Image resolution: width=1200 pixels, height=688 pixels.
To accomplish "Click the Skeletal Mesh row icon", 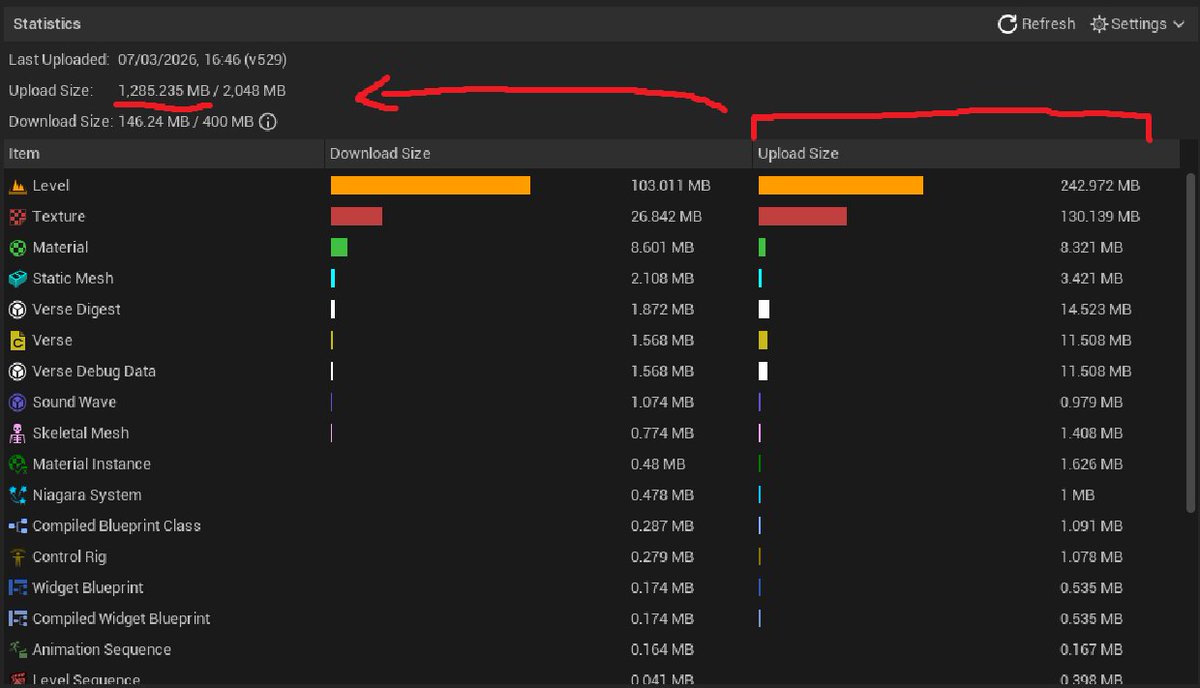I will [x=18, y=434].
